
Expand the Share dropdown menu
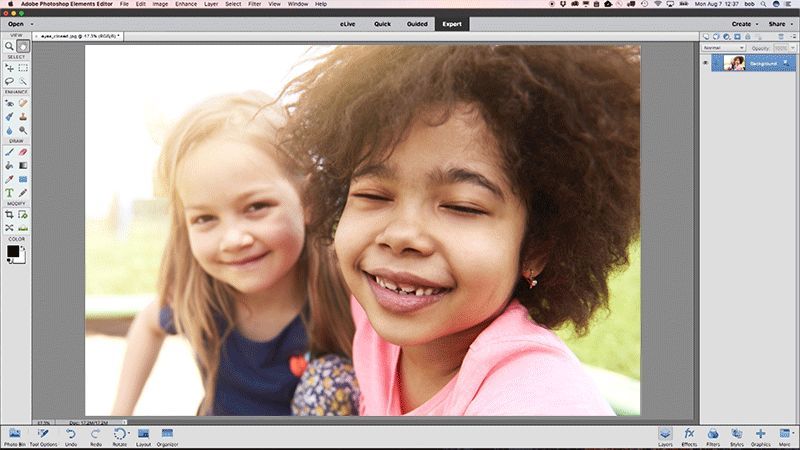[779, 23]
